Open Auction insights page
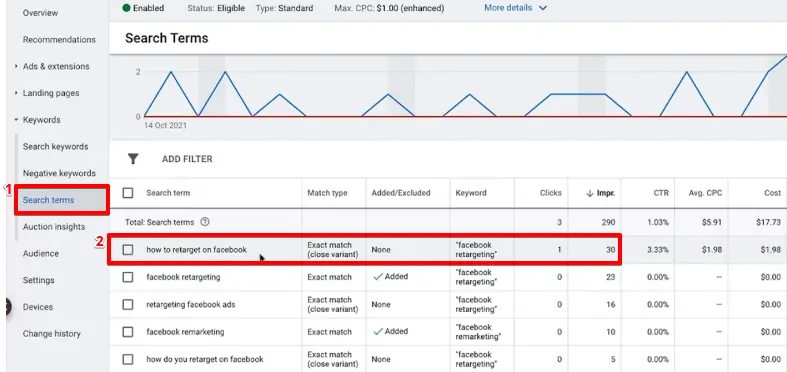Screen dimensions: 787x372 click(54, 227)
